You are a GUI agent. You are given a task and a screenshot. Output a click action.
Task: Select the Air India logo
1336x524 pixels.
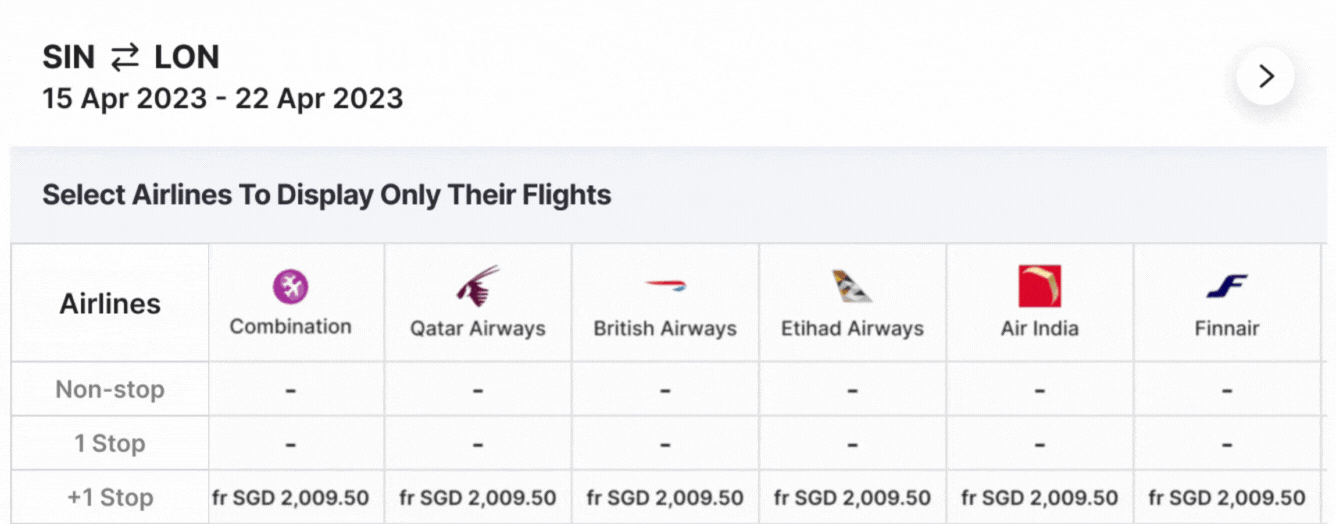coord(1039,286)
